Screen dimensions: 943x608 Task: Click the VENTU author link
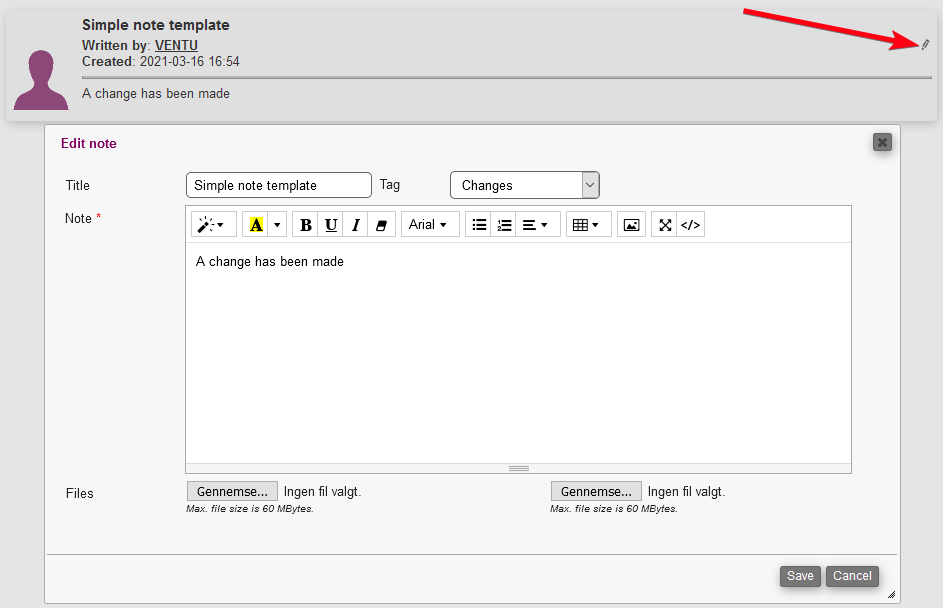(x=176, y=45)
